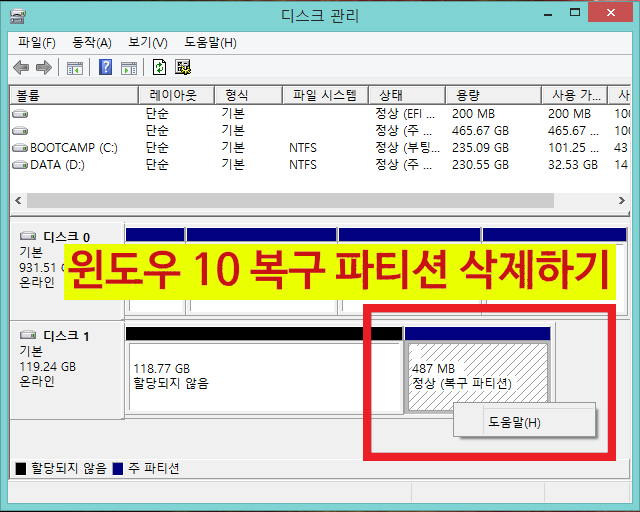Sort by the 용량 column header
The height and width of the screenshot is (512, 640).
pyautogui.click(x=493, y=96)
